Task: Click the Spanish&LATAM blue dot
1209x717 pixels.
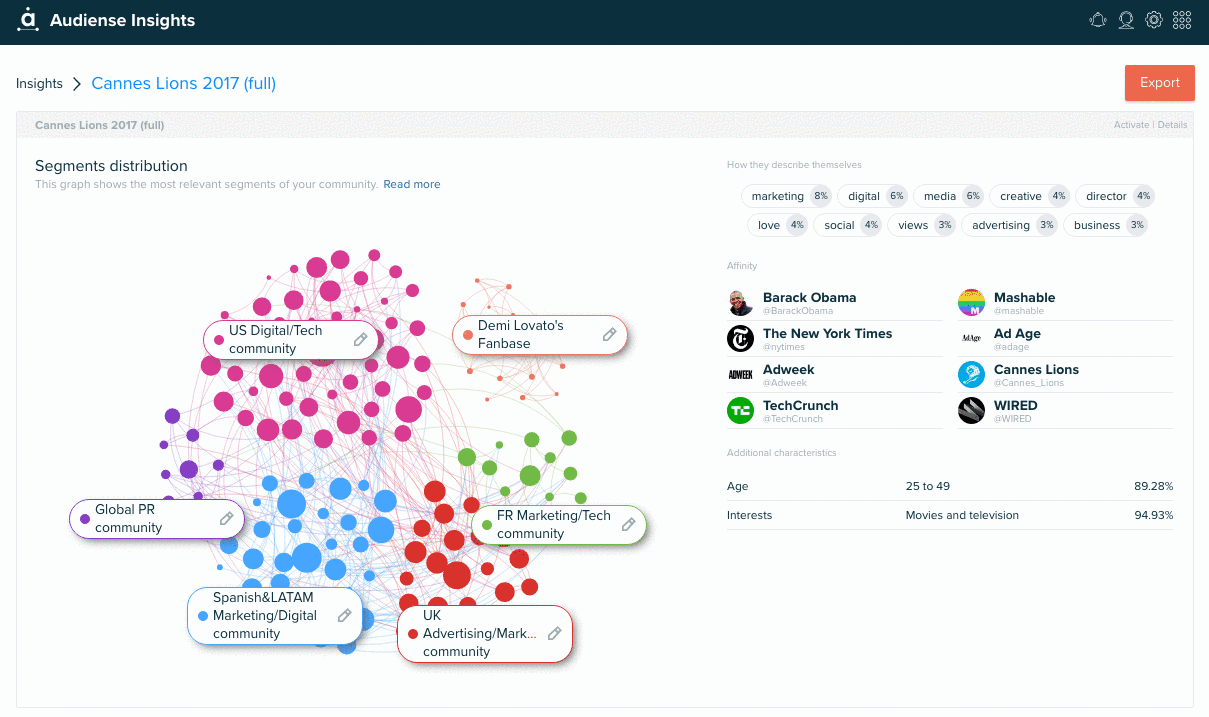Action: point(203,616)
